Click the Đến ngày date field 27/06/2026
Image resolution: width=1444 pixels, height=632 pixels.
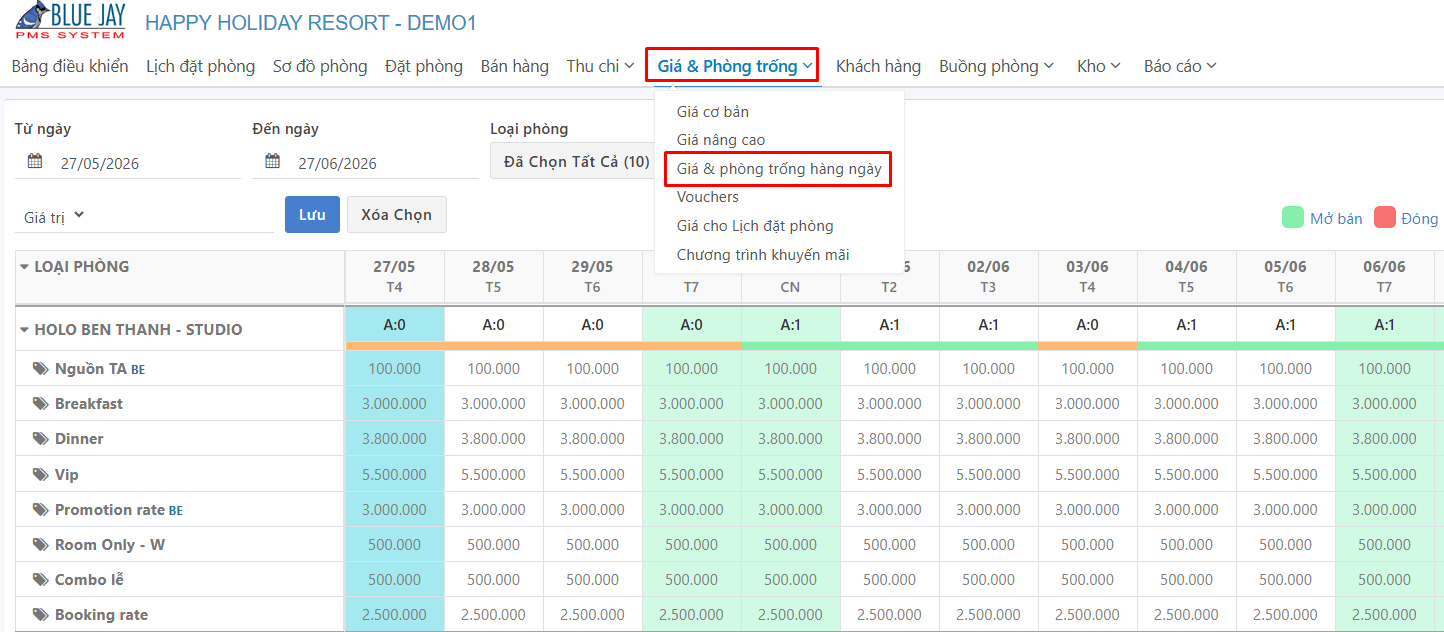[x=366, y=163]
